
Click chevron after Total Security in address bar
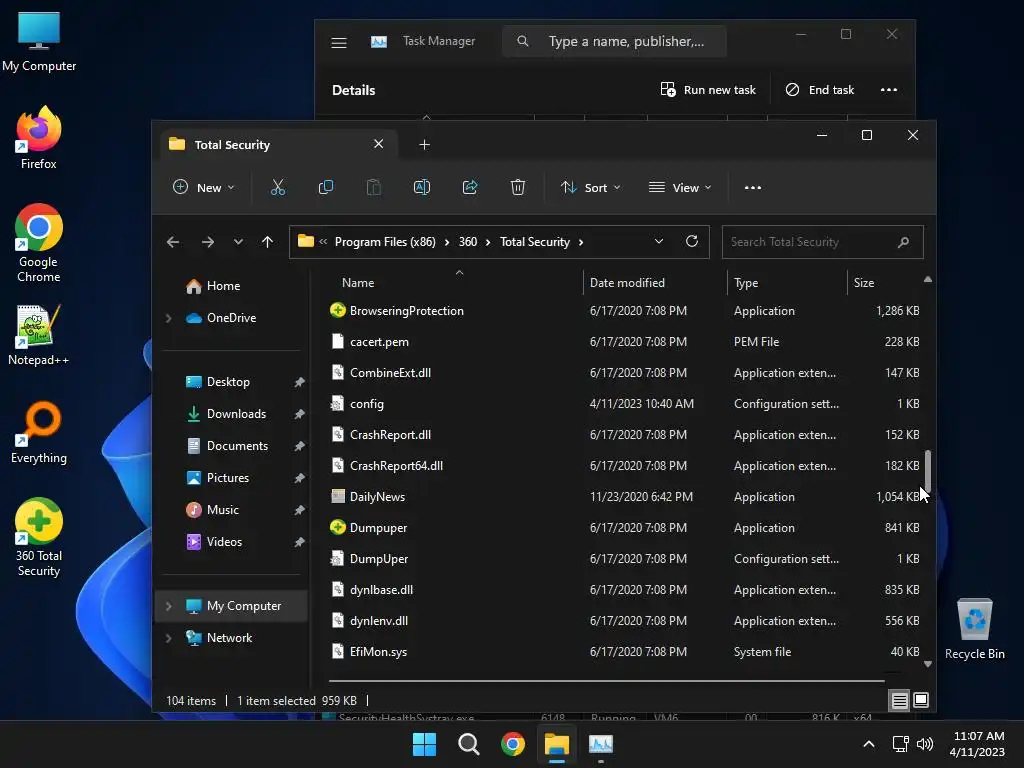[x=581, y=242]
